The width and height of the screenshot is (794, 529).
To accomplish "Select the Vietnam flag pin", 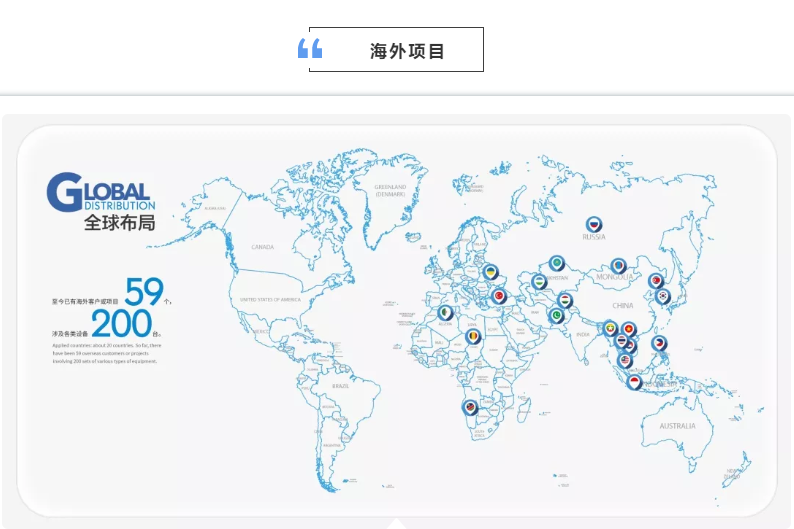I will coord(628,329).
